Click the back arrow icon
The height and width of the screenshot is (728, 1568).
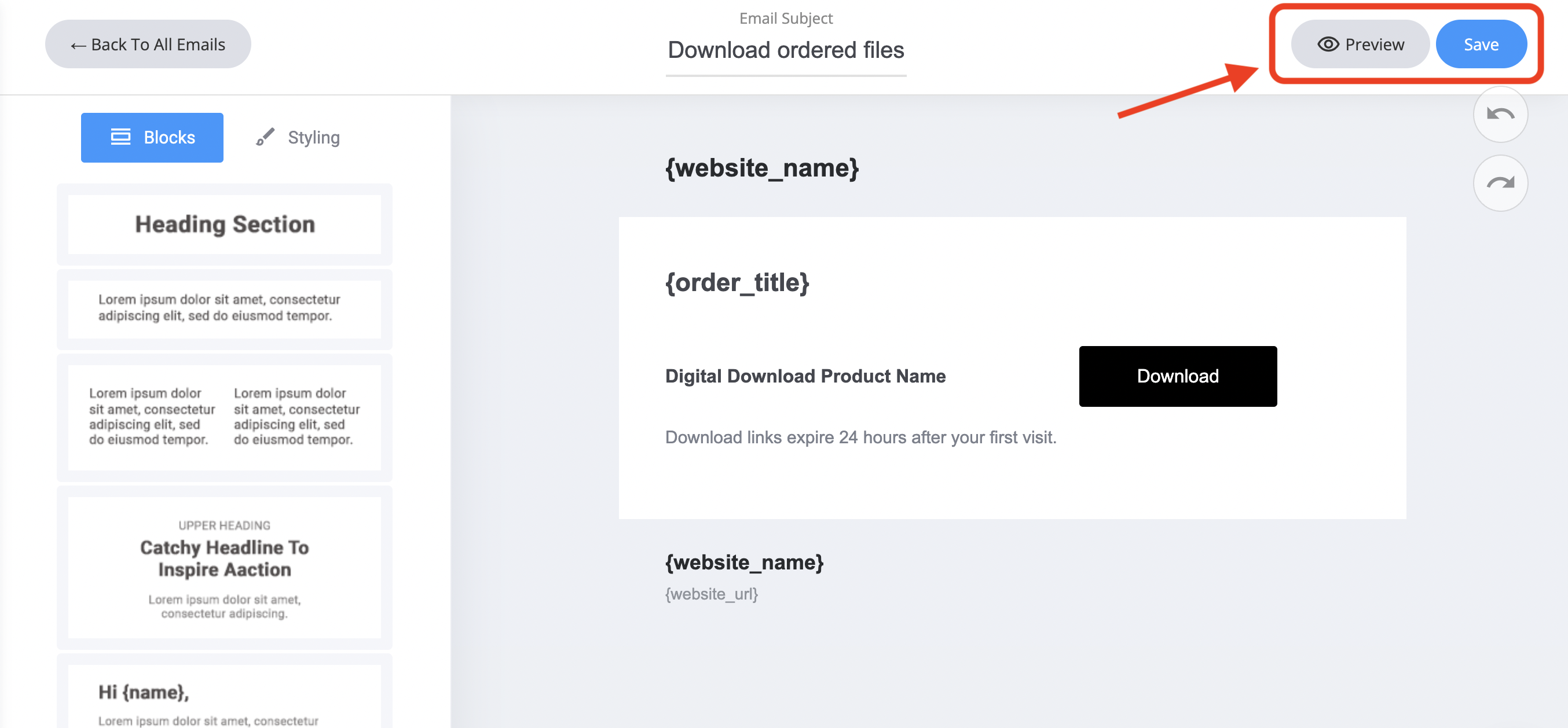pos(78,46)
